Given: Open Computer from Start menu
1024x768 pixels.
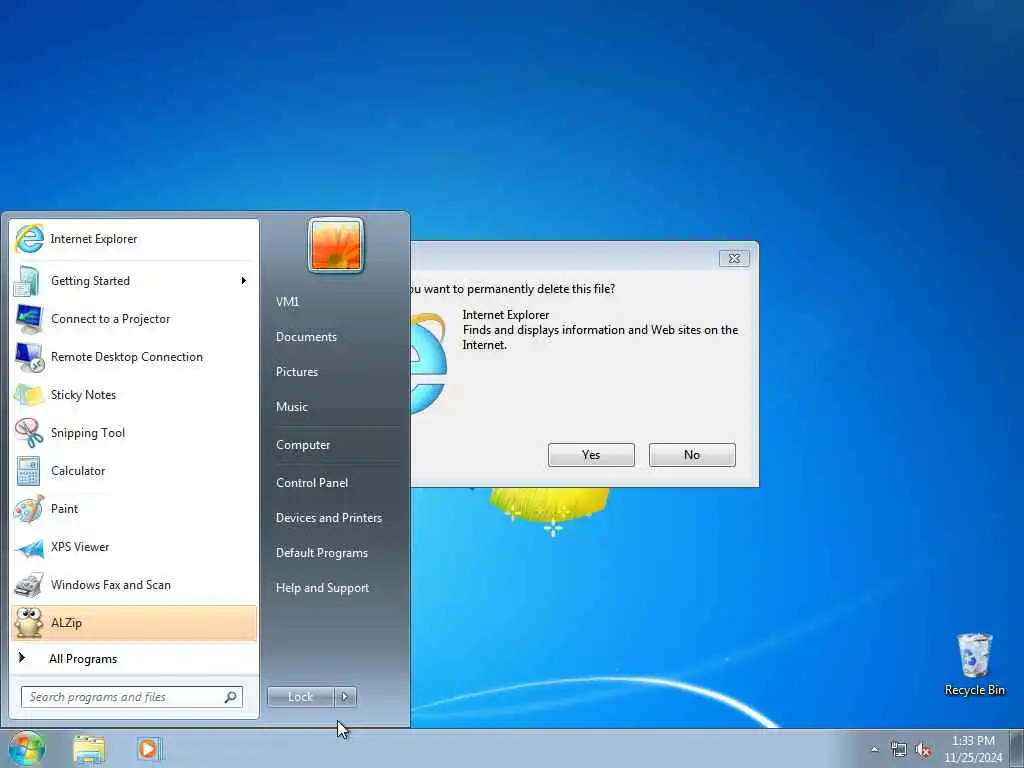Looking at the screenshot, I should pyautogui.click(x=303, y=445).
